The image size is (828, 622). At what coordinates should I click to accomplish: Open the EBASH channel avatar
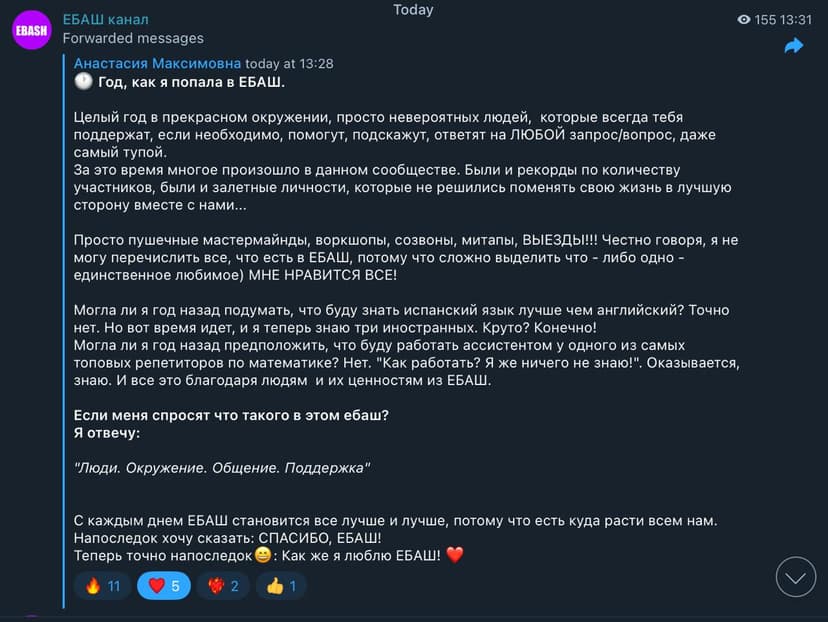tap(30, 30)
